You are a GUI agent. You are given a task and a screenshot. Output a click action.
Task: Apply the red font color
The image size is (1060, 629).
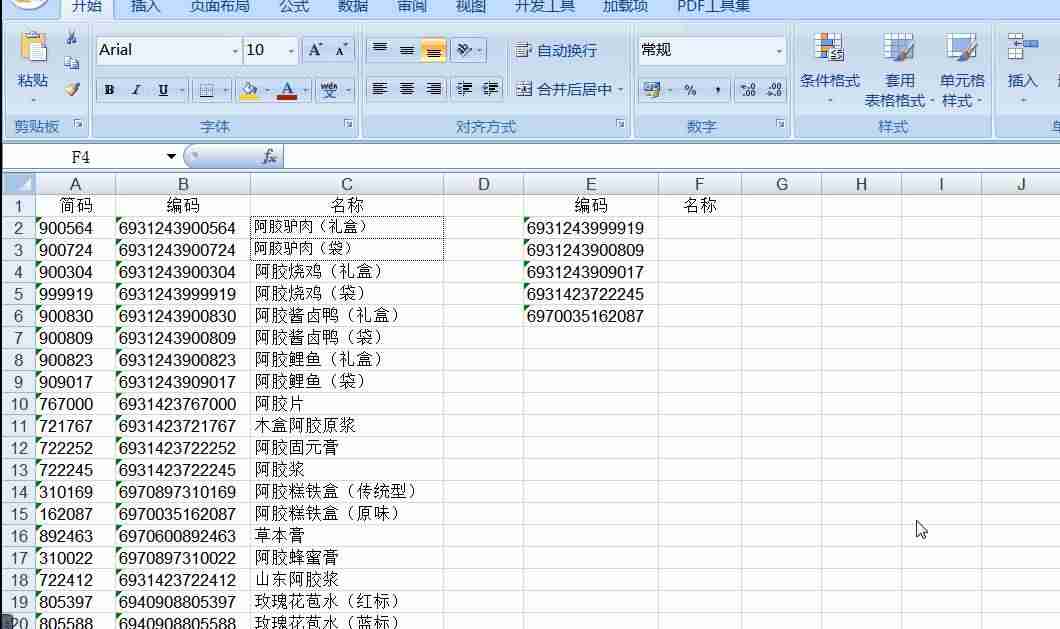point(287,90)
